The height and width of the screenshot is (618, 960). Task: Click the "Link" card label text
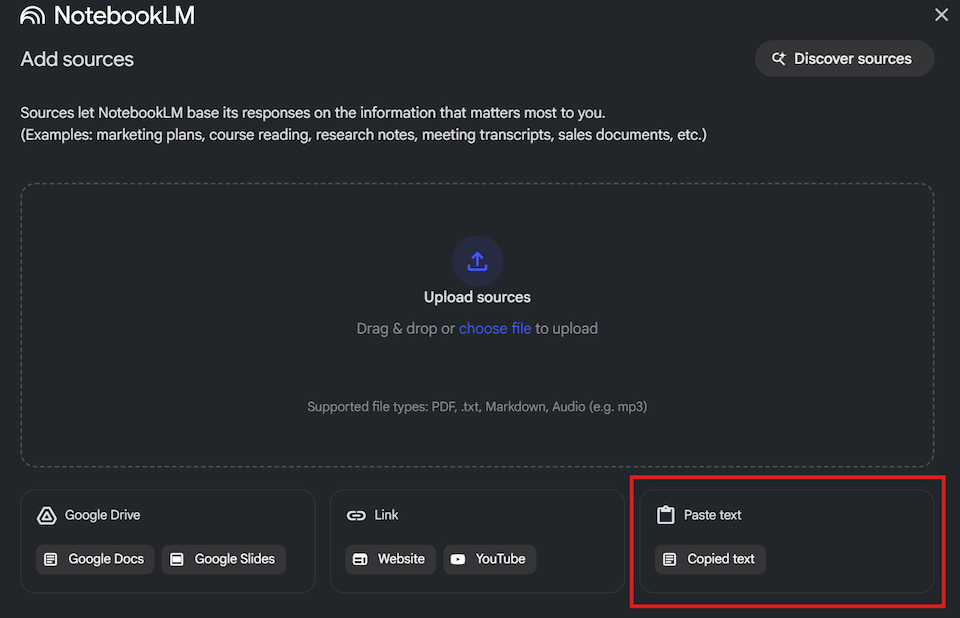click(x=386, y=515)
